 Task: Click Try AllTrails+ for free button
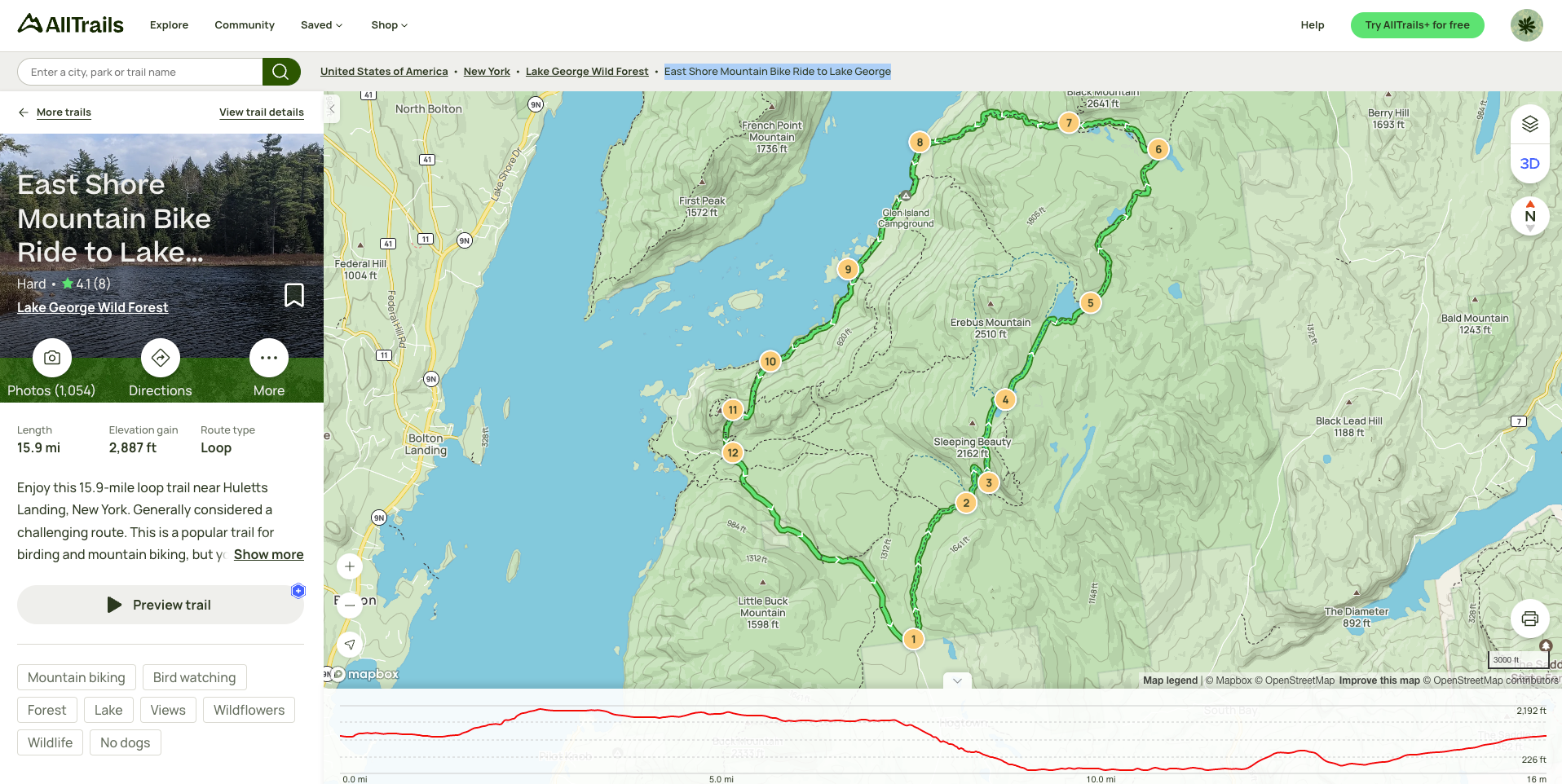pyautogui.click(x=1417, y=25)
